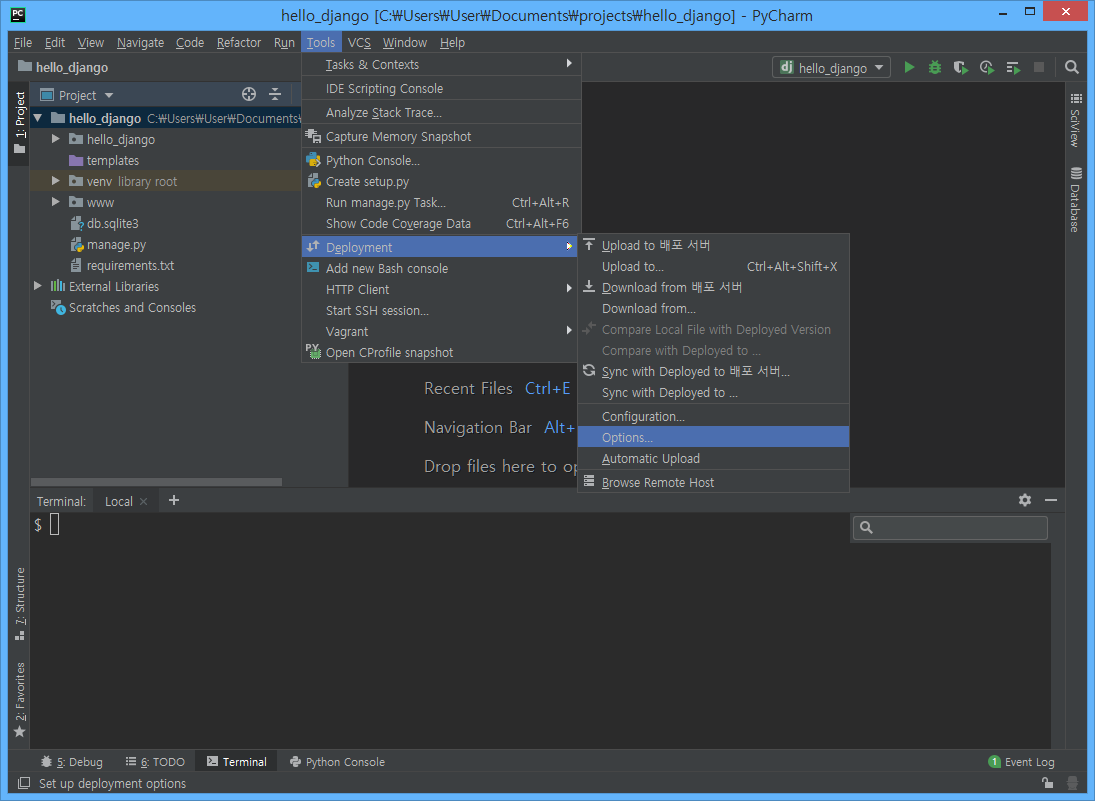Image resolution: width=1095 pixels, height=801 pixels.
Task: Choose Run manage.py Task...
Action: pos(441,203)
